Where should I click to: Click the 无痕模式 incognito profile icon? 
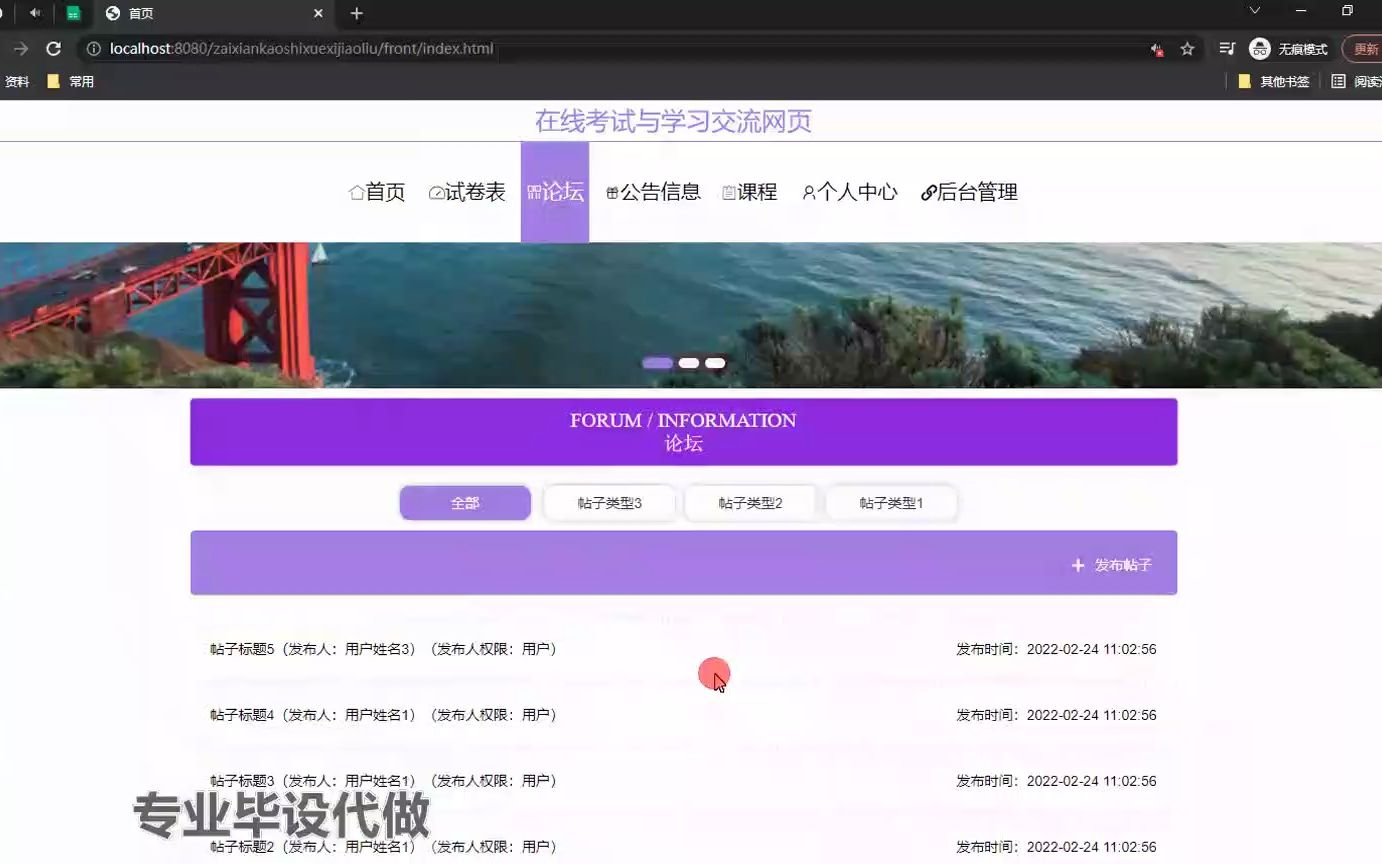pos(1259,47)
